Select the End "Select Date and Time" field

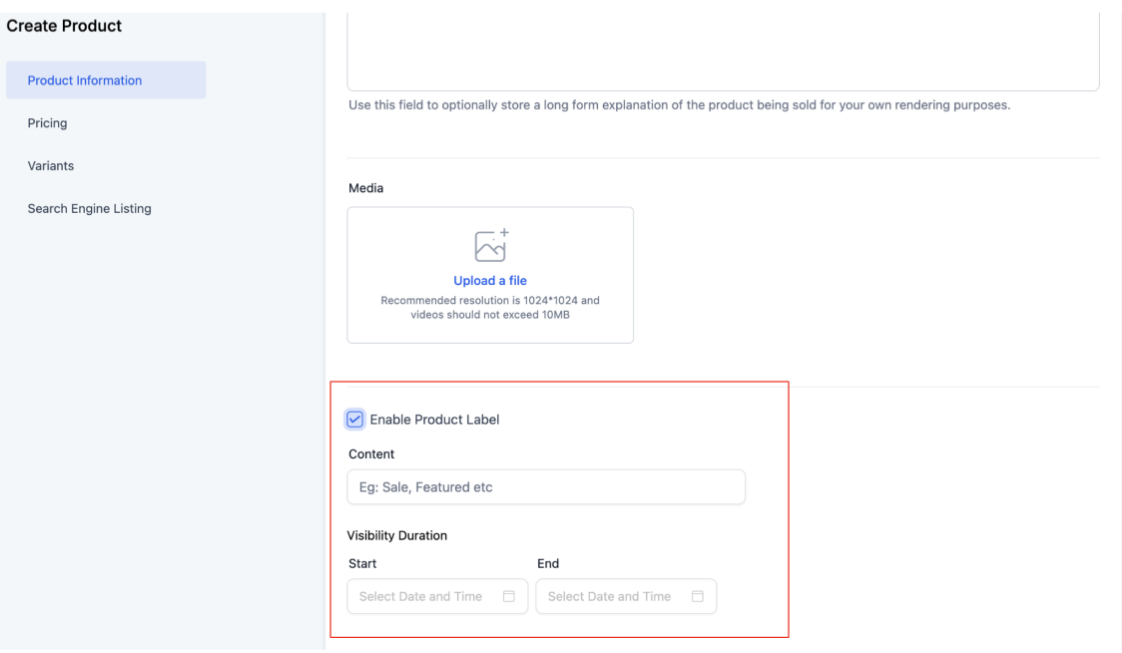click(x=610, y=597)
